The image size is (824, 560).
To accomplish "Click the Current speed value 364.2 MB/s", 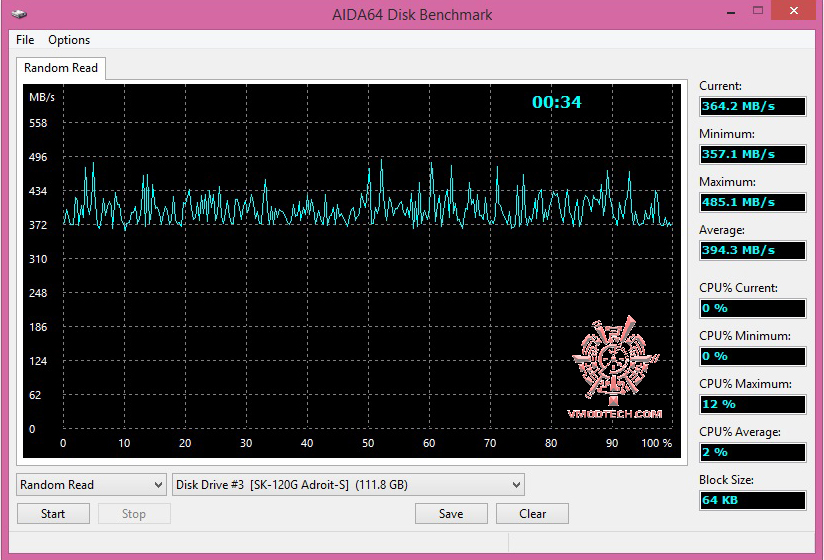I will coord(753,106).
